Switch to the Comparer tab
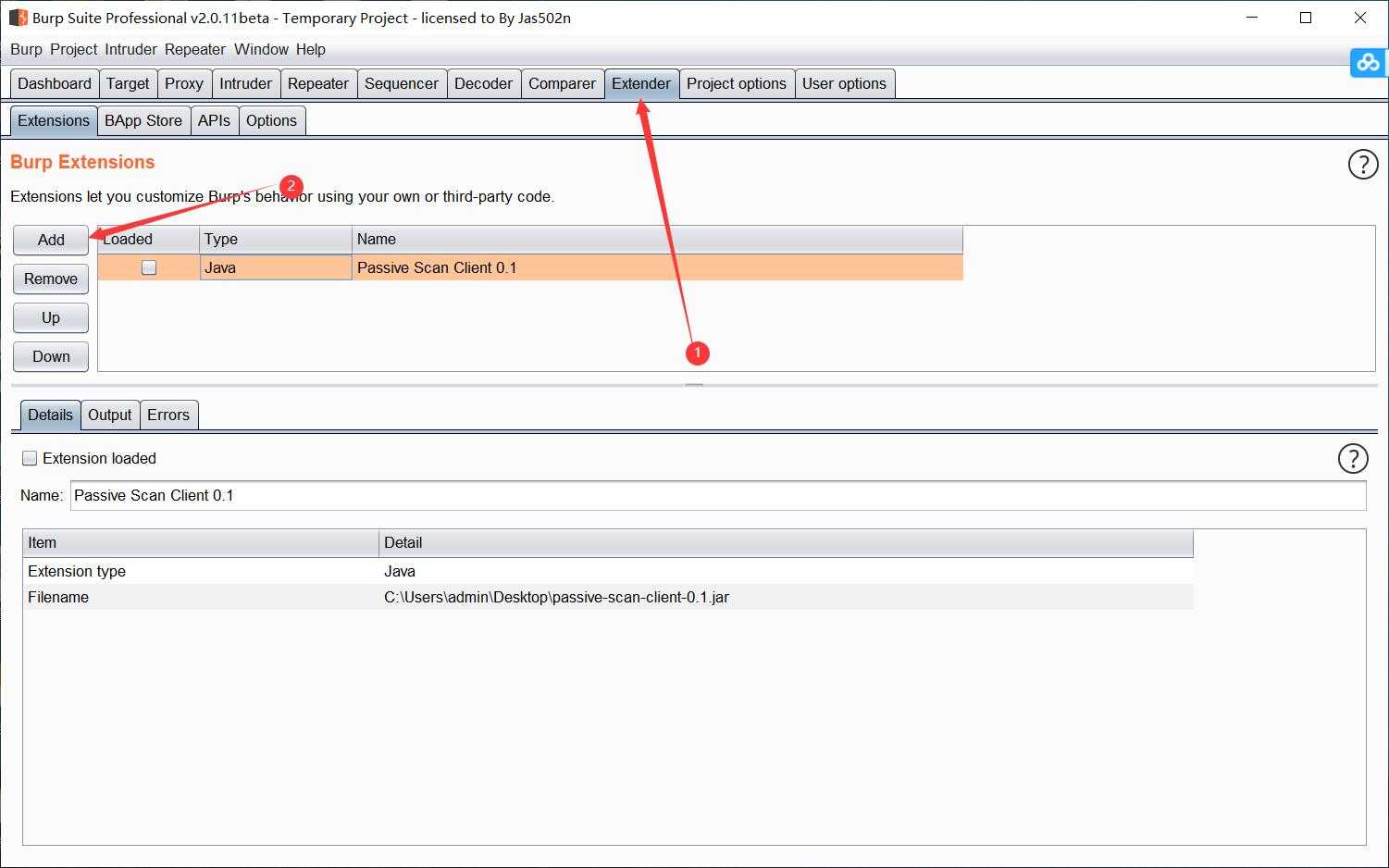This screenshot has height=868, width=1389. (x=562, y=83)
